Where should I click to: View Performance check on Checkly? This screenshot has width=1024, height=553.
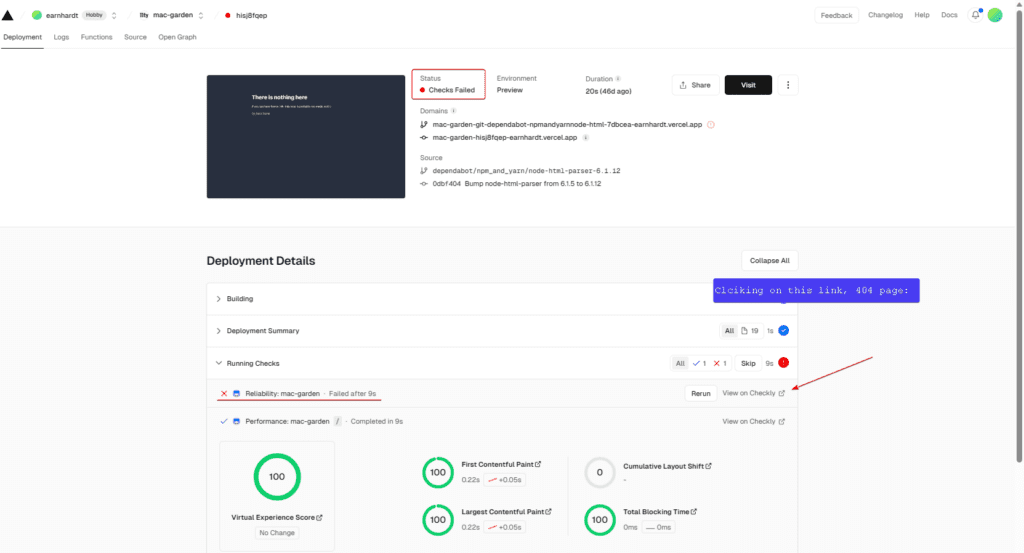click(754, 422)
